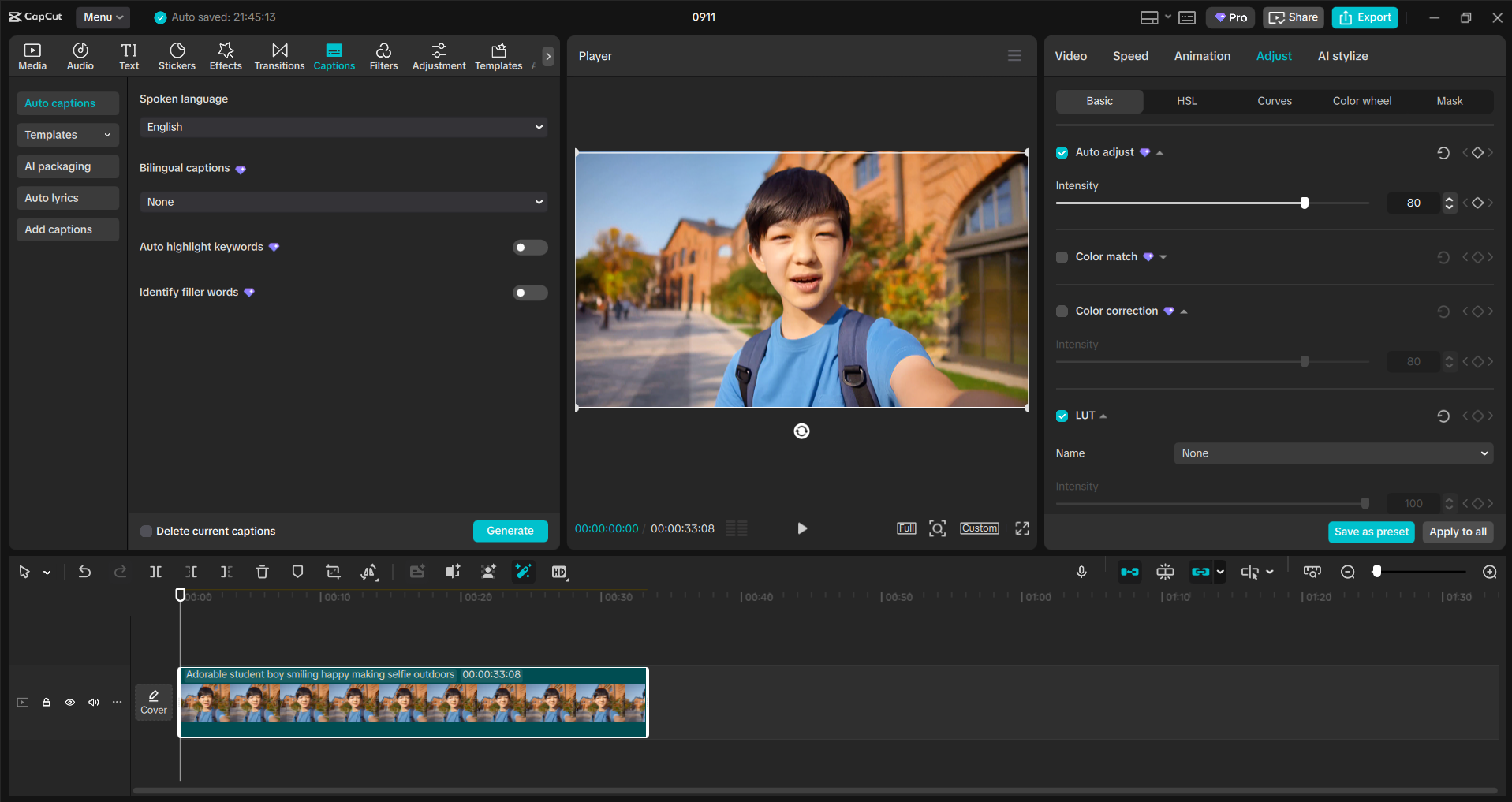
Task: Check the Delete current captions checkbox
Action: 146,531
